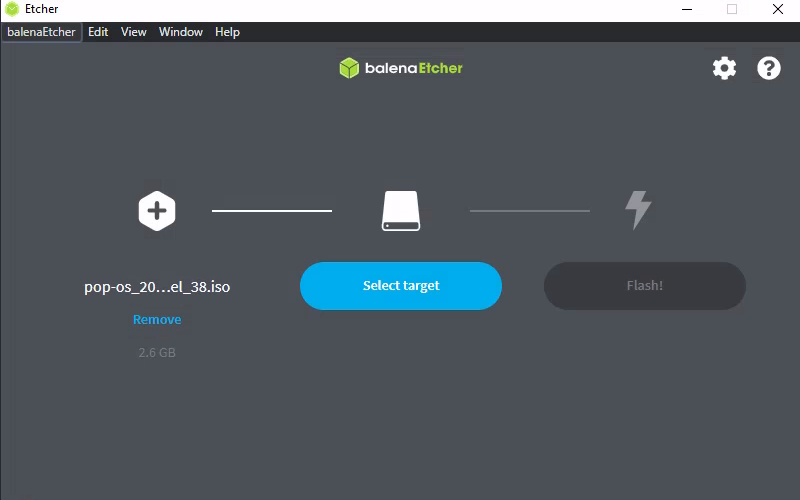Click the Etcher app icon in title bar
Screen dimensions: 800x500
(x=12, y=9)
